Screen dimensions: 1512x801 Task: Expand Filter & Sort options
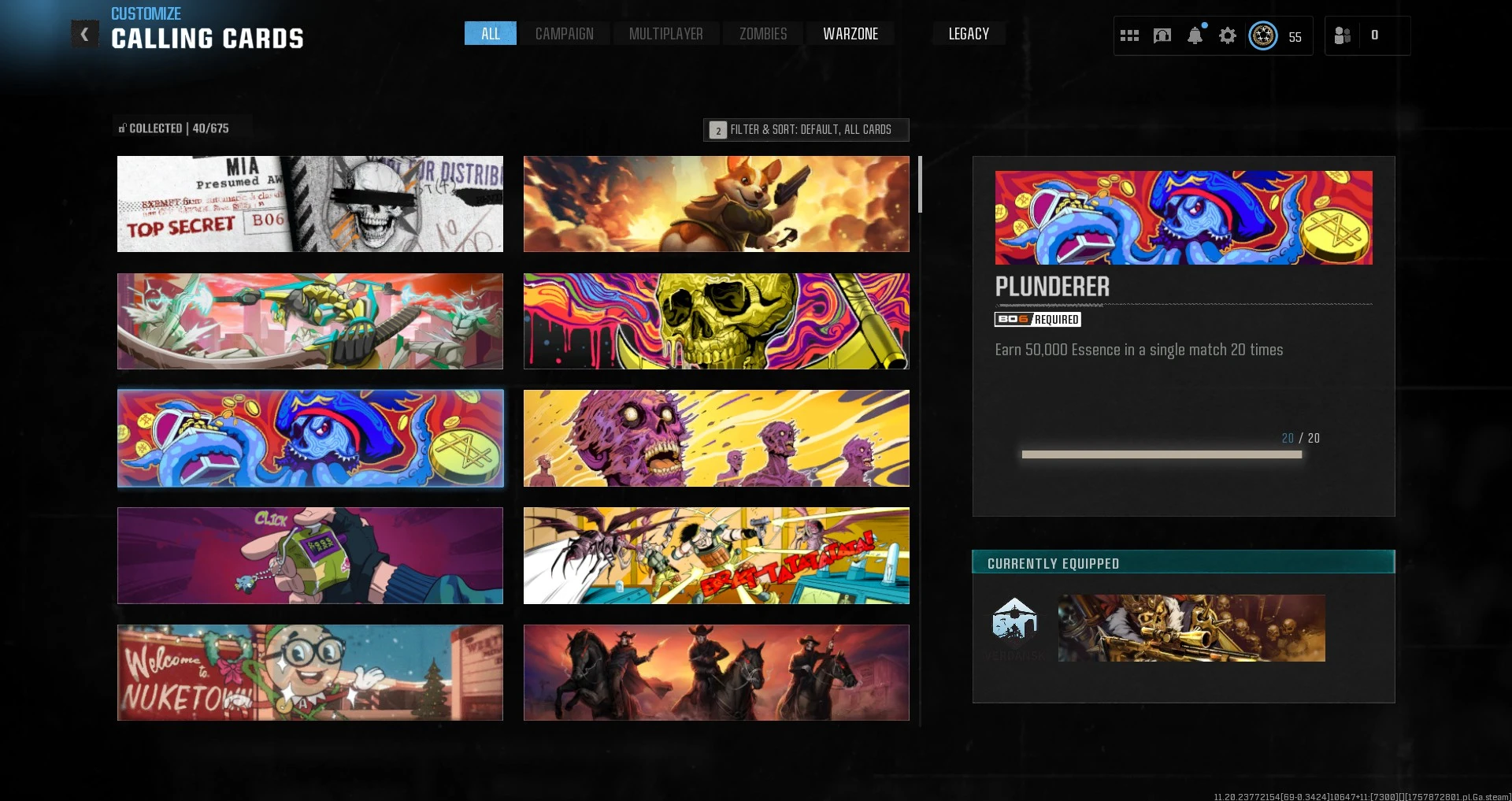[x=806, y=130]
